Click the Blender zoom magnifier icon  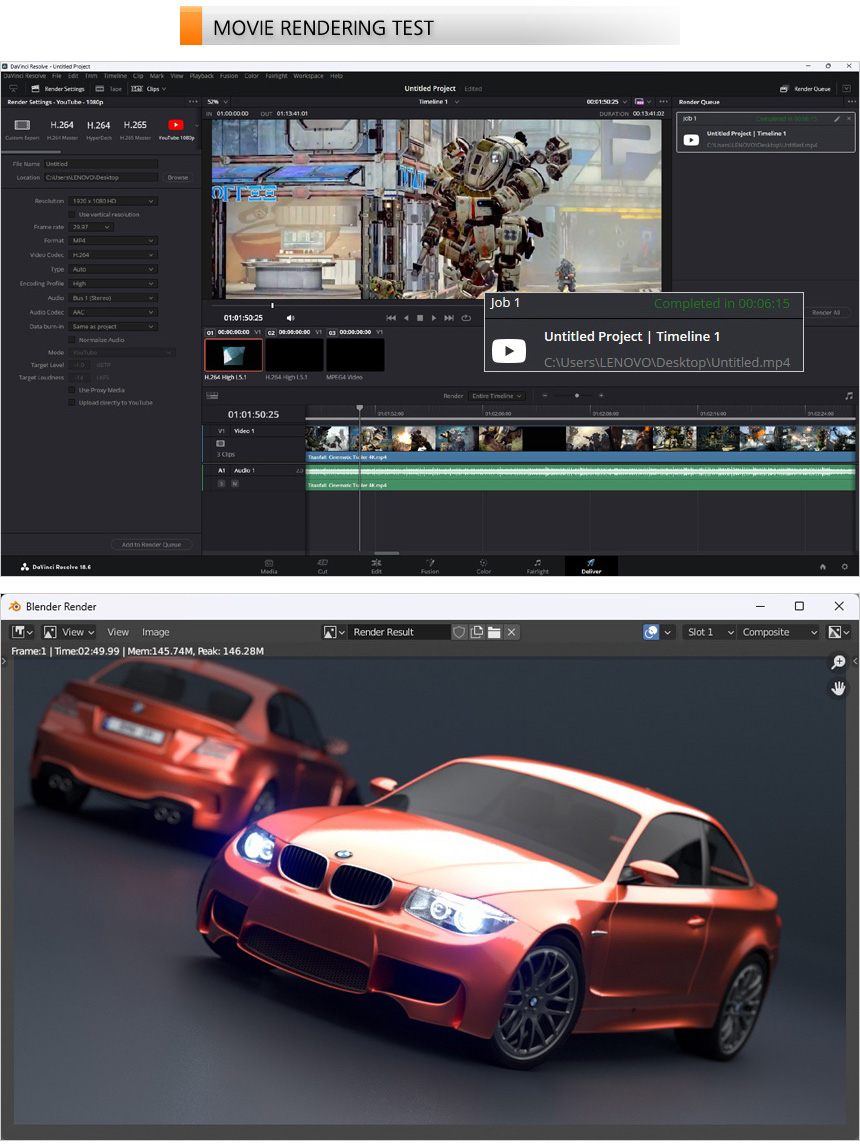pos(838,662)
